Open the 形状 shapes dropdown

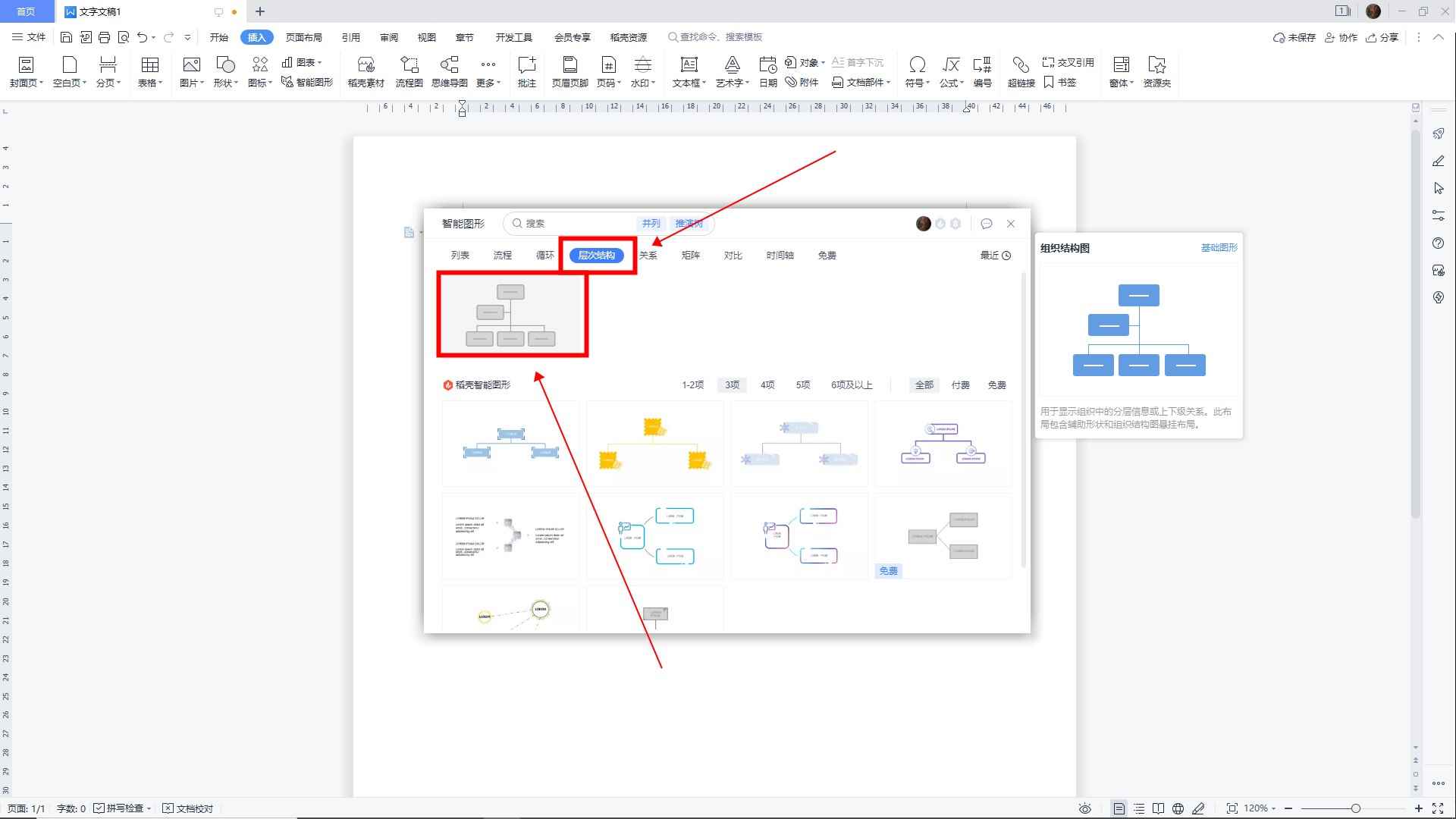(225, 83)
